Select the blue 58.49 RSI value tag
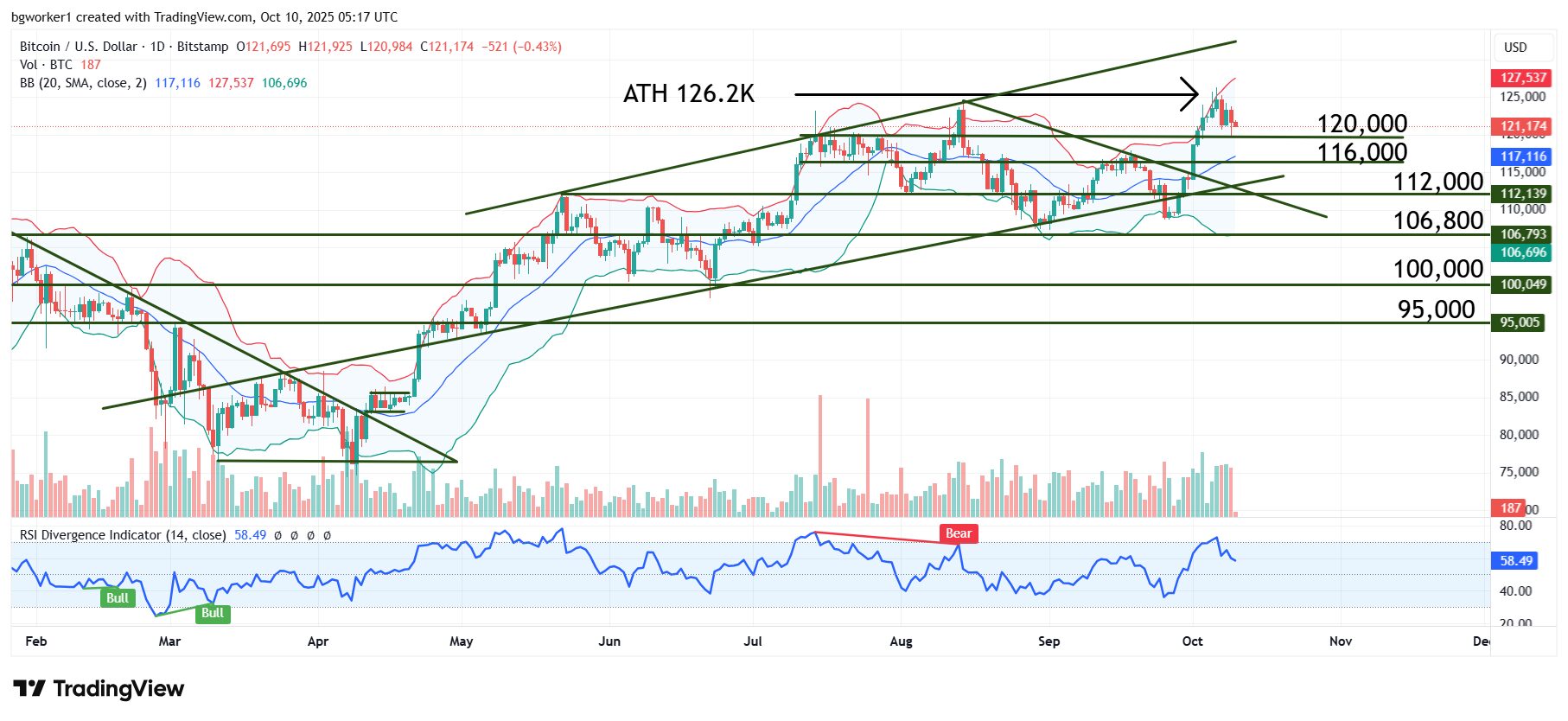Image resolution: width=1568 pixels, height=721 pixels. (1515, 561)
